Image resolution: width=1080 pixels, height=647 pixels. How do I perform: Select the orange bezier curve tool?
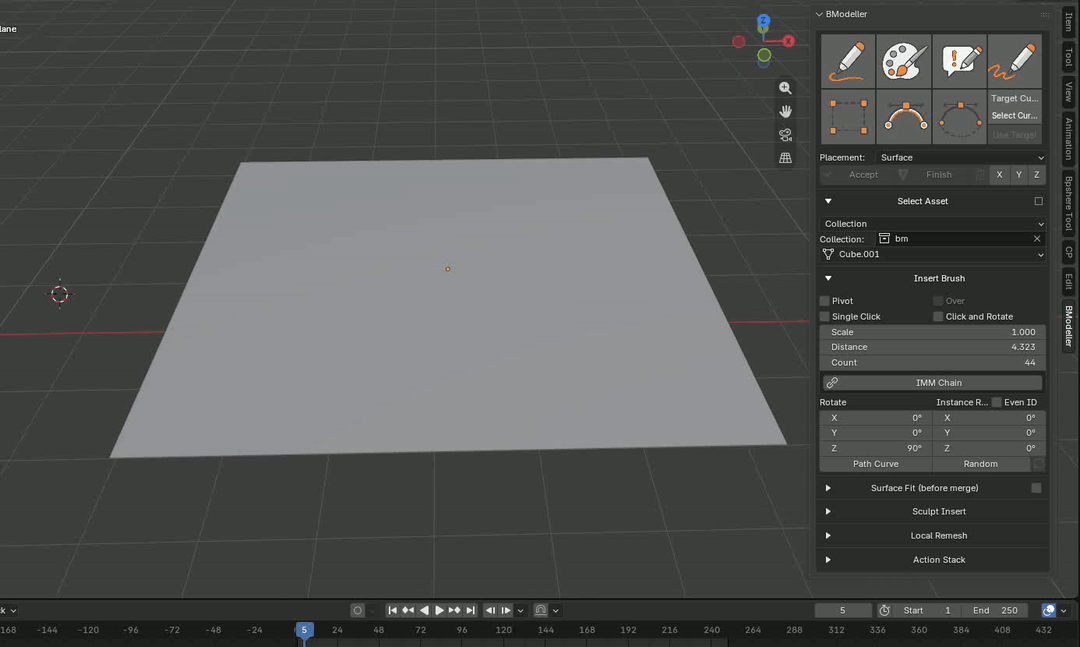coord(904,117)
